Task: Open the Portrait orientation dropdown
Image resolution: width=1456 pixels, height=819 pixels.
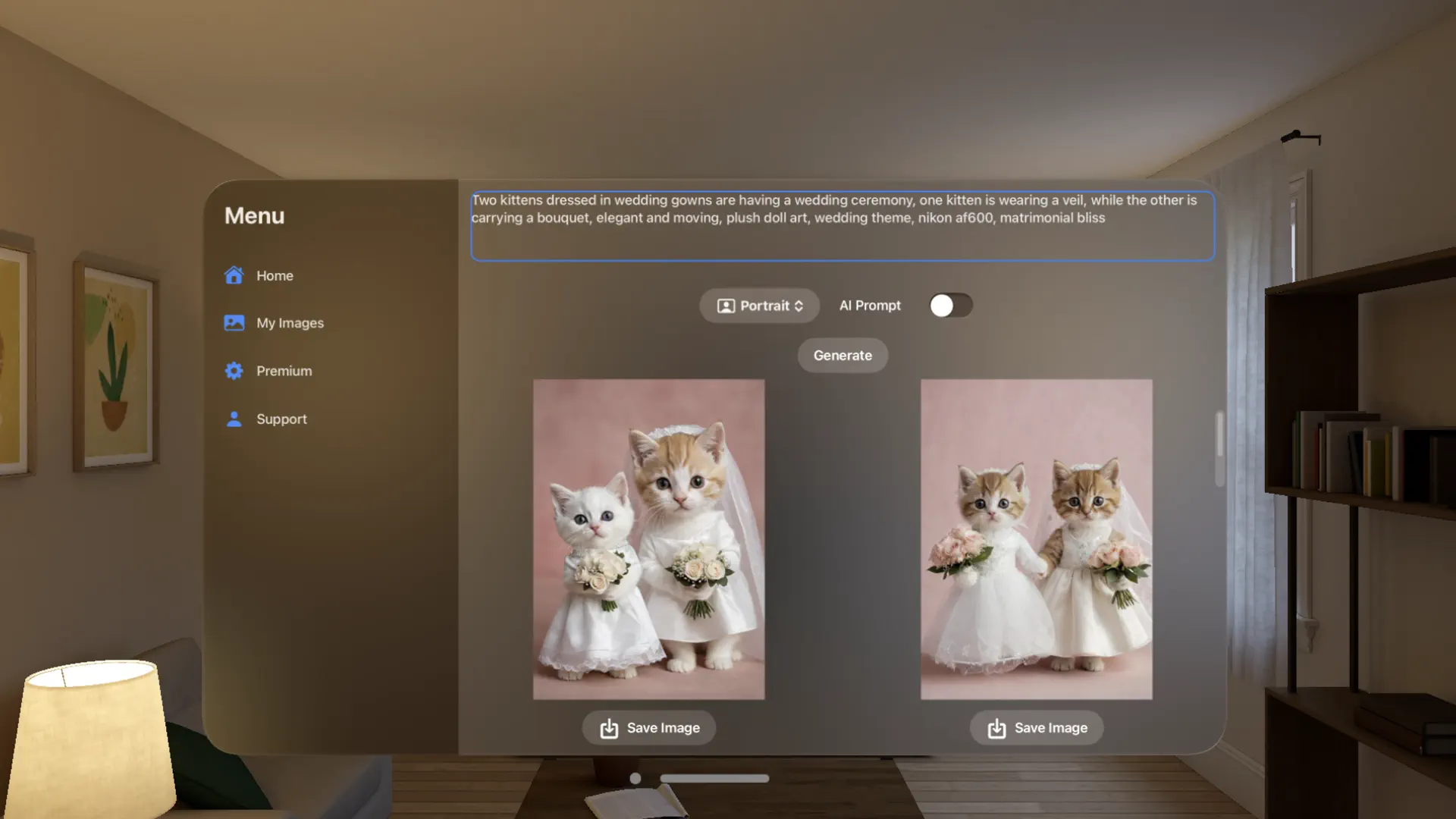Action: click(758, 305)
